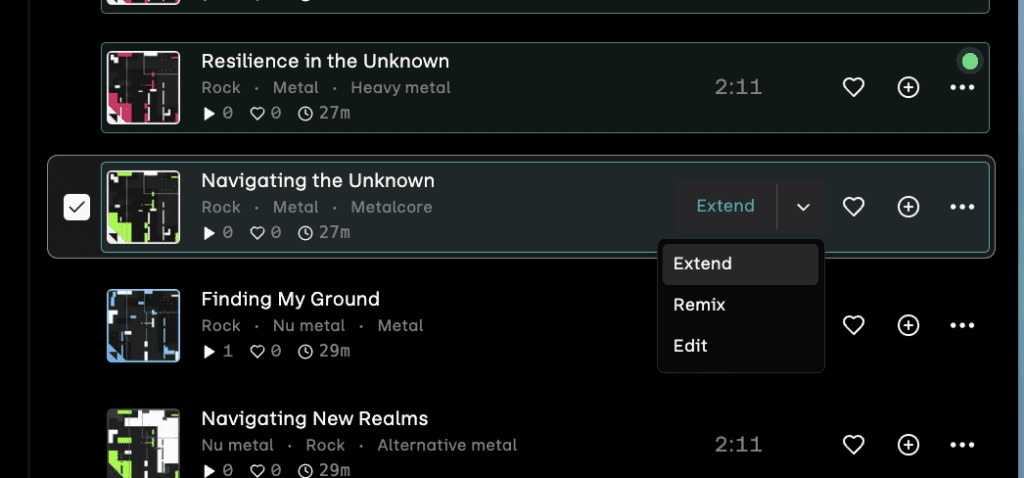Like the Finding My Ground track
The image size is (1024, 478).
853,325
